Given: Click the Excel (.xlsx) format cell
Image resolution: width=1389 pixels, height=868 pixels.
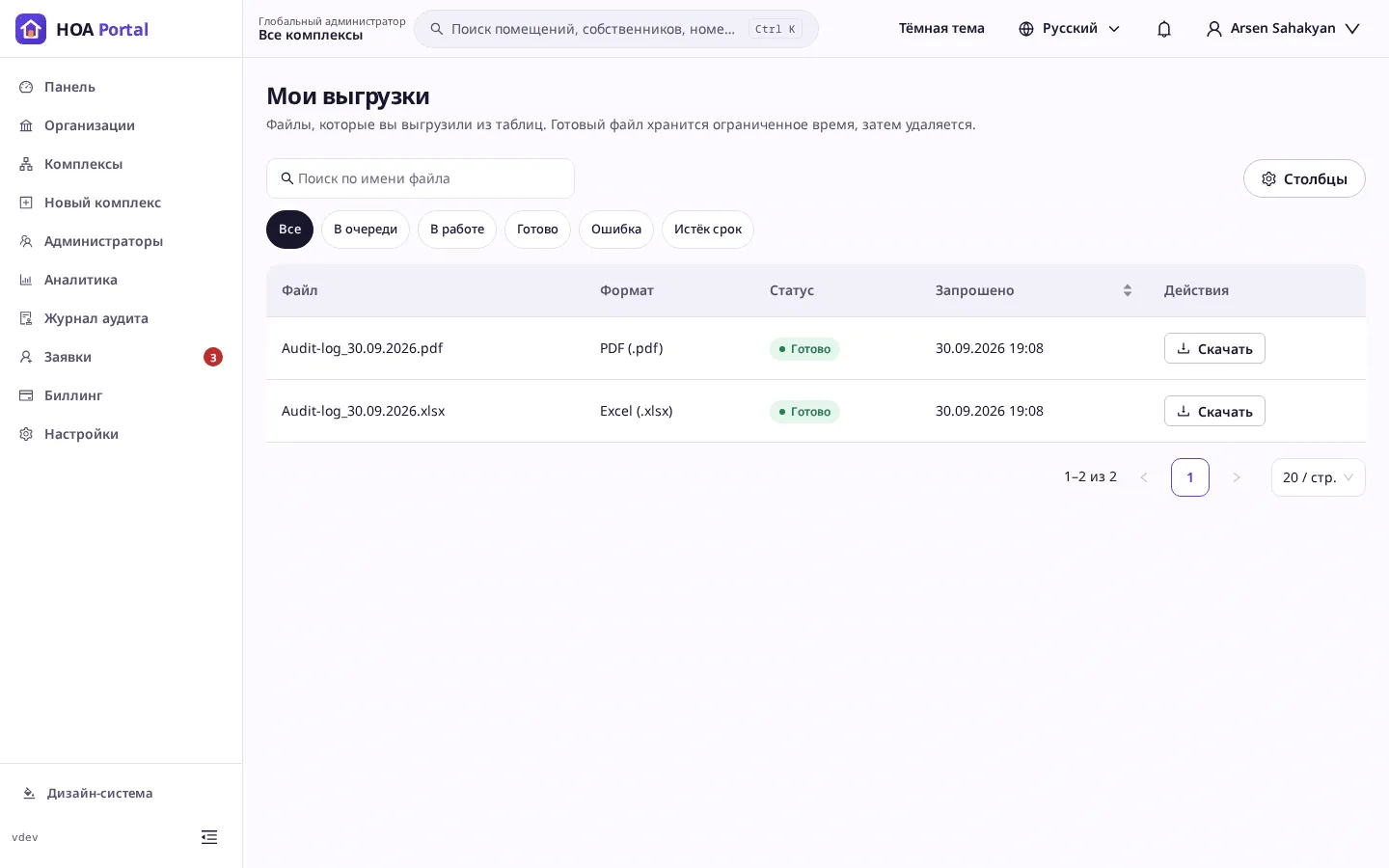Looking at the screenshot, I should point(637,411).
